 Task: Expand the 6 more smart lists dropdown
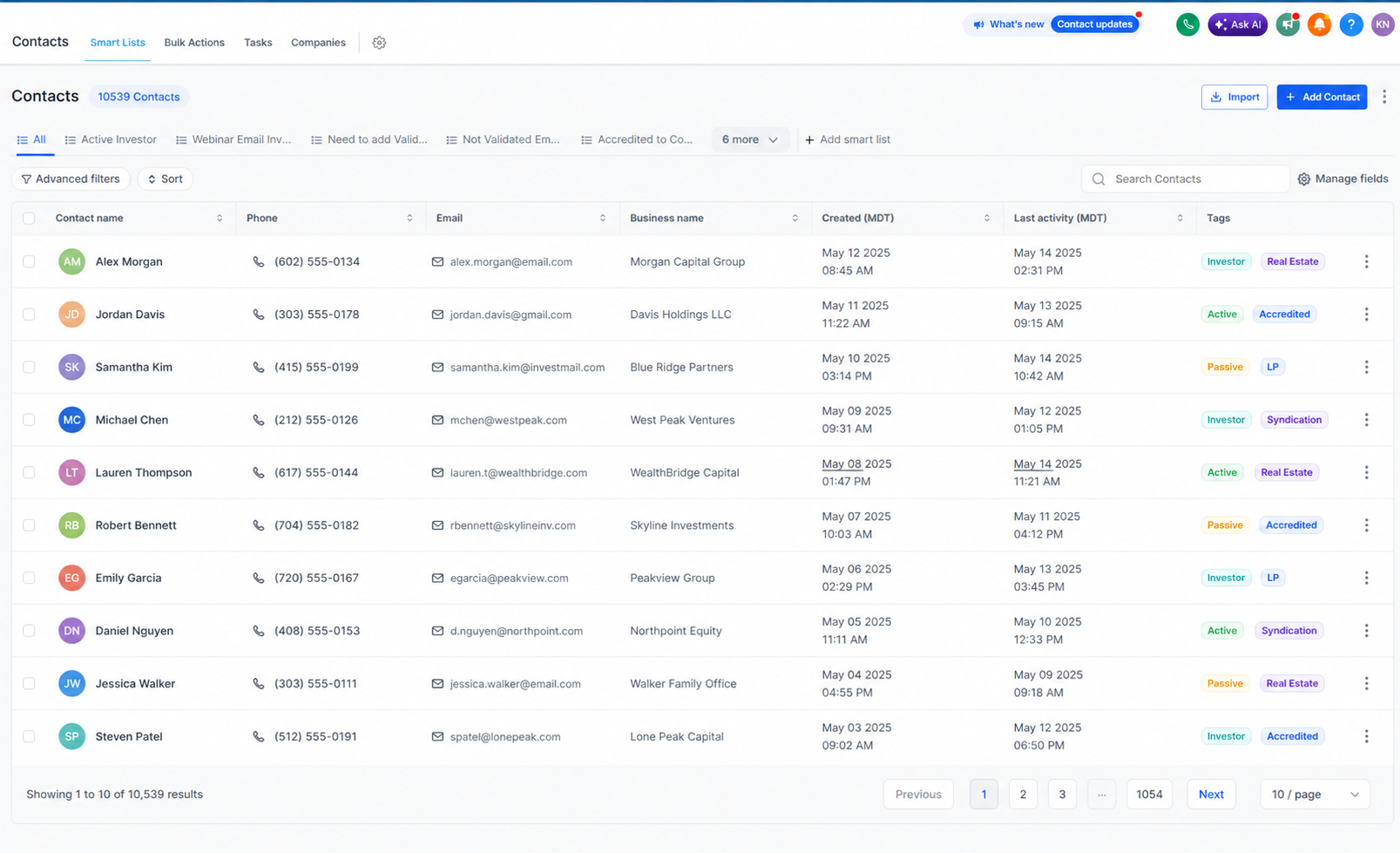pos(750,139)
